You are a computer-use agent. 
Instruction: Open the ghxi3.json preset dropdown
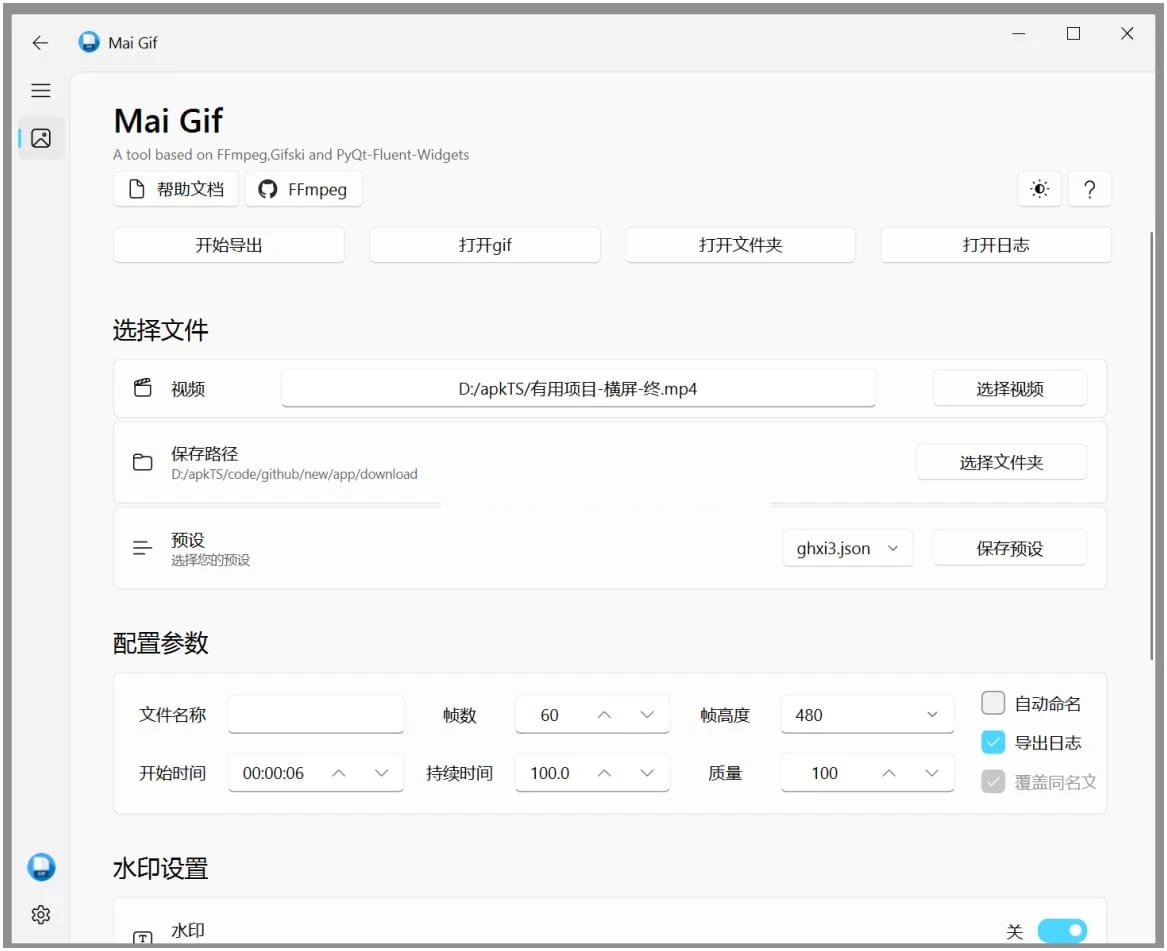(x=847, y=548)
